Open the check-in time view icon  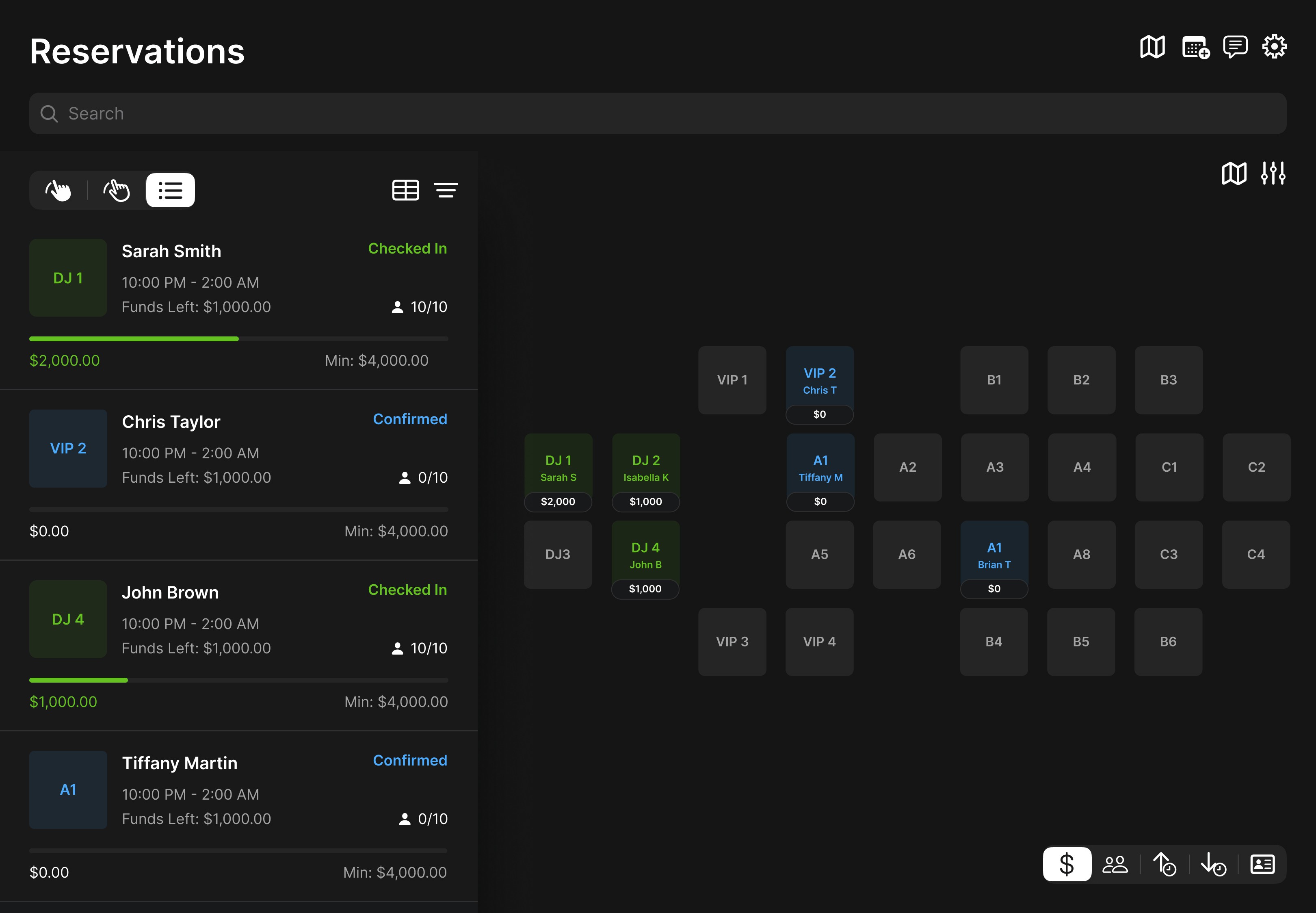1165,864
